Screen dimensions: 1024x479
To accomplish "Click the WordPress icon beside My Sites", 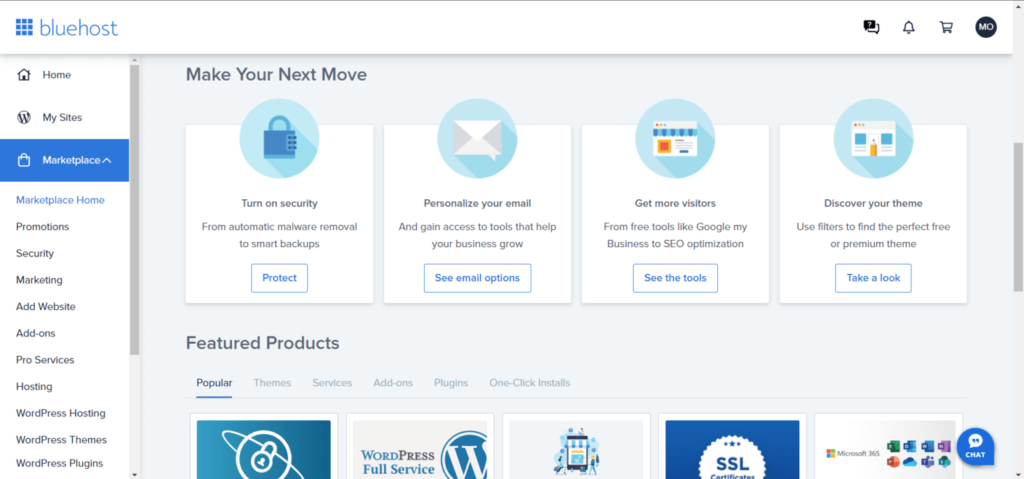I will 24,118.
